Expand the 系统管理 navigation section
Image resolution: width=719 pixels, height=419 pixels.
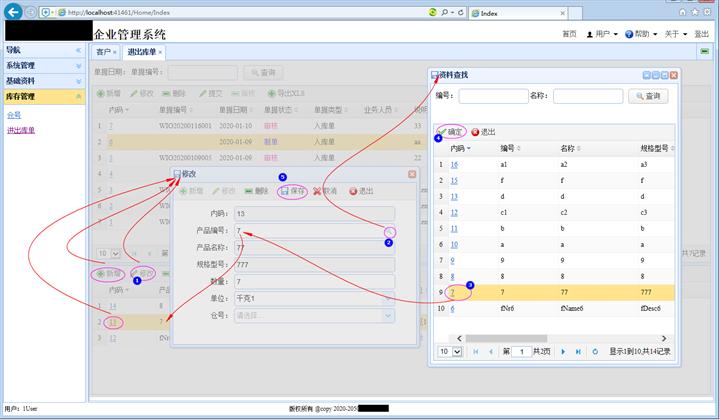tap(78, 65)
